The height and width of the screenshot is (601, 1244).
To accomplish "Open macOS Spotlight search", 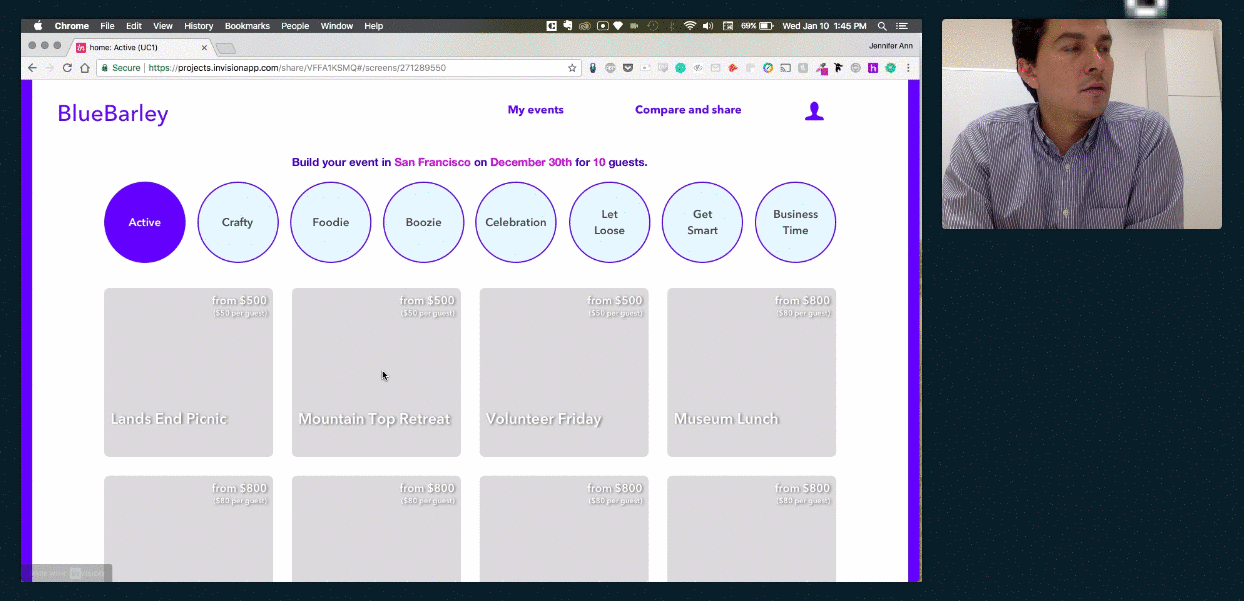I will (882, 26).
